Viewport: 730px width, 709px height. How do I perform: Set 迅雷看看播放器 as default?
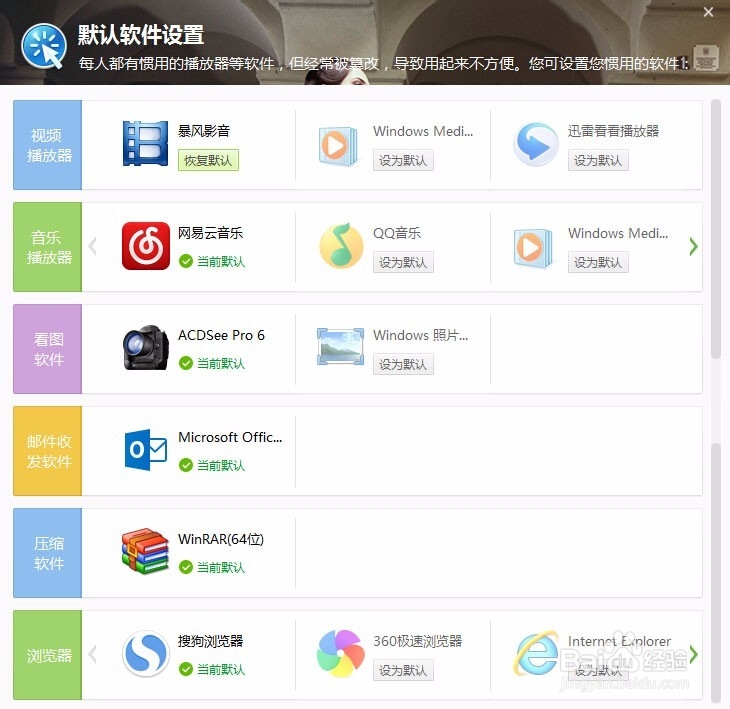(598, 160)
